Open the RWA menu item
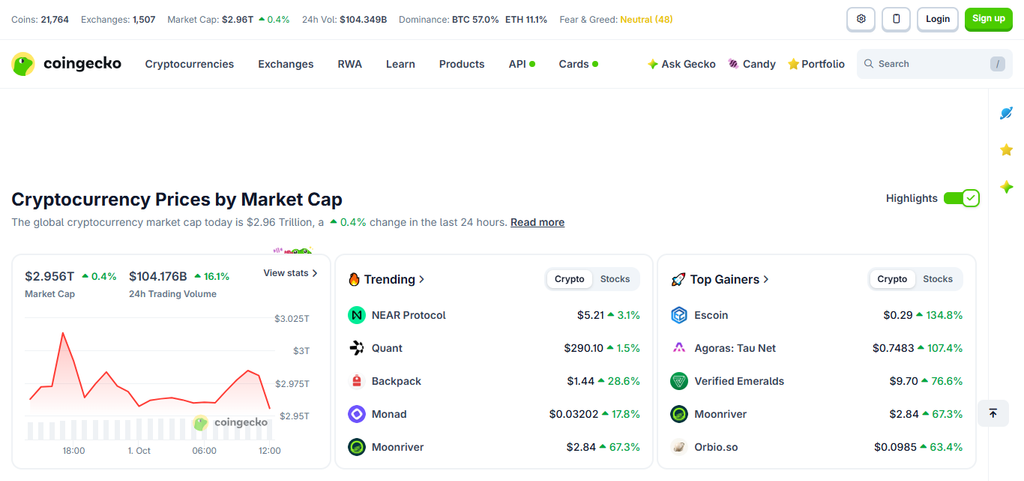The image size is (1024, 481). click(349, 64)
